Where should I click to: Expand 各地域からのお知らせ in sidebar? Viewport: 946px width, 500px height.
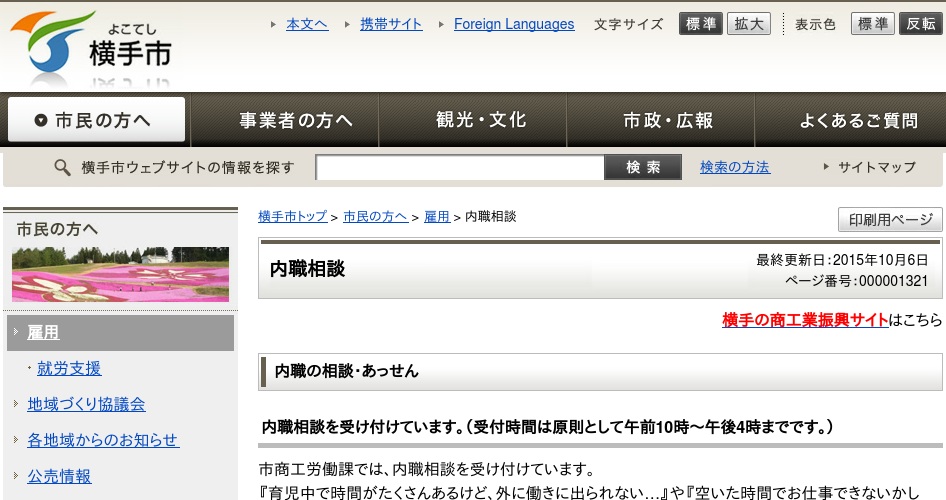coord(102,440)
